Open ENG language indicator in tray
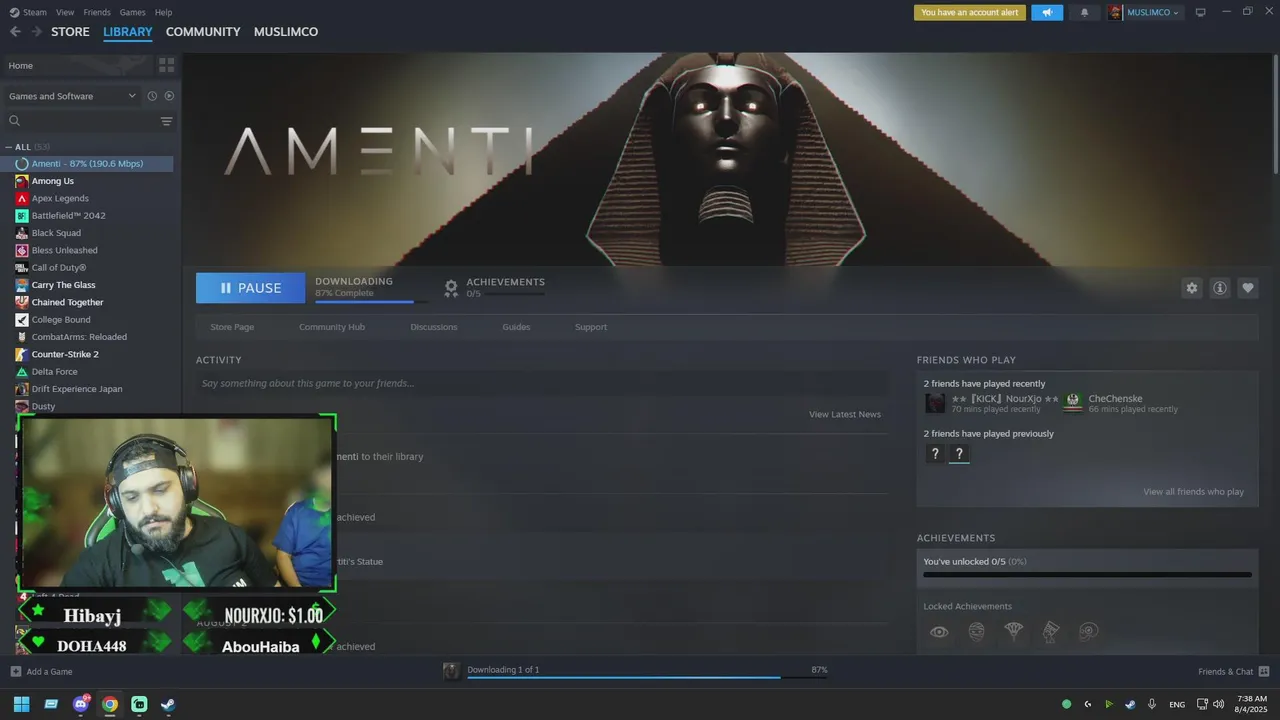This screenshot has width=1280, height=720. (x=1177, y=704)
